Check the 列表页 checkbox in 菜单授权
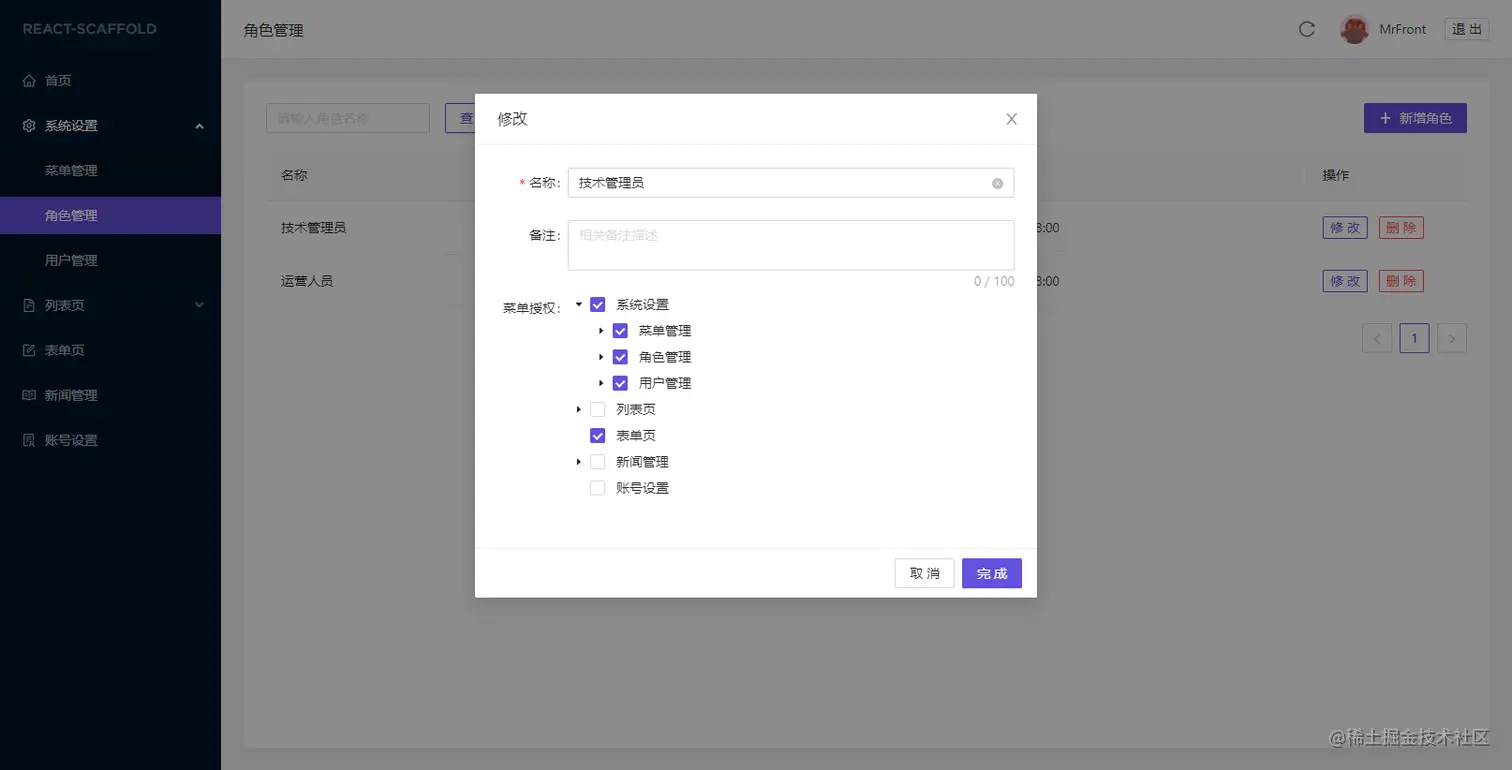 [596, 409]
